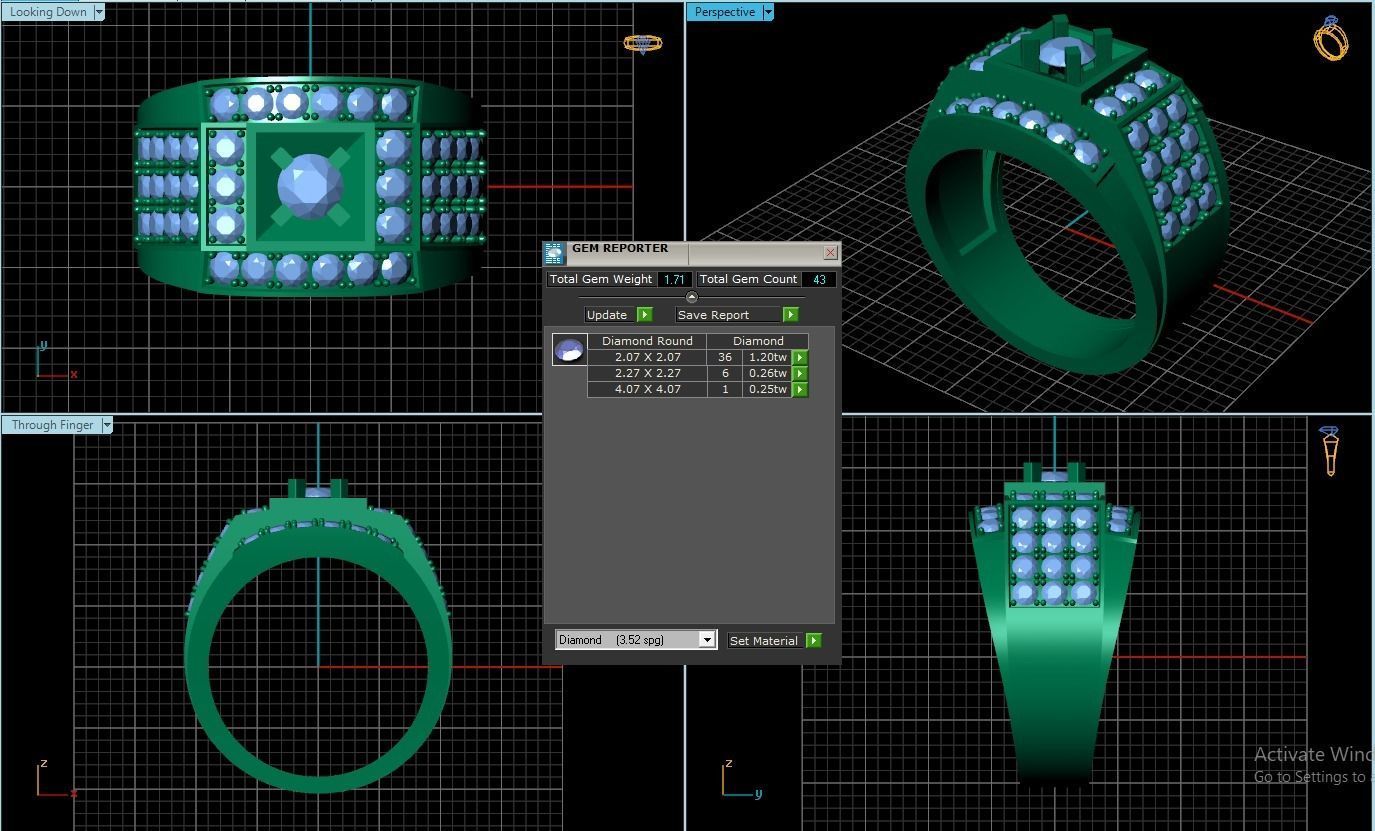Screen dimensions: 1375x831
Task: Close the Gem Reporter panel
Action: [830, 253]
